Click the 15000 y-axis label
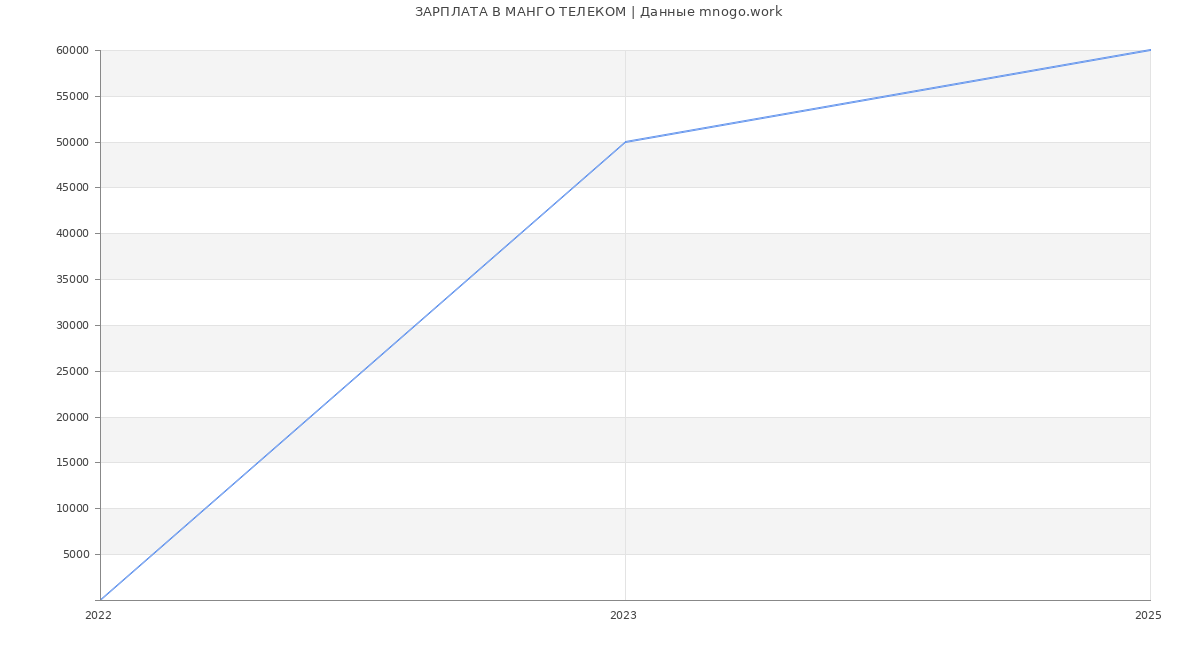The height and width of the screenshot is (650, 1200). [72, 463]
